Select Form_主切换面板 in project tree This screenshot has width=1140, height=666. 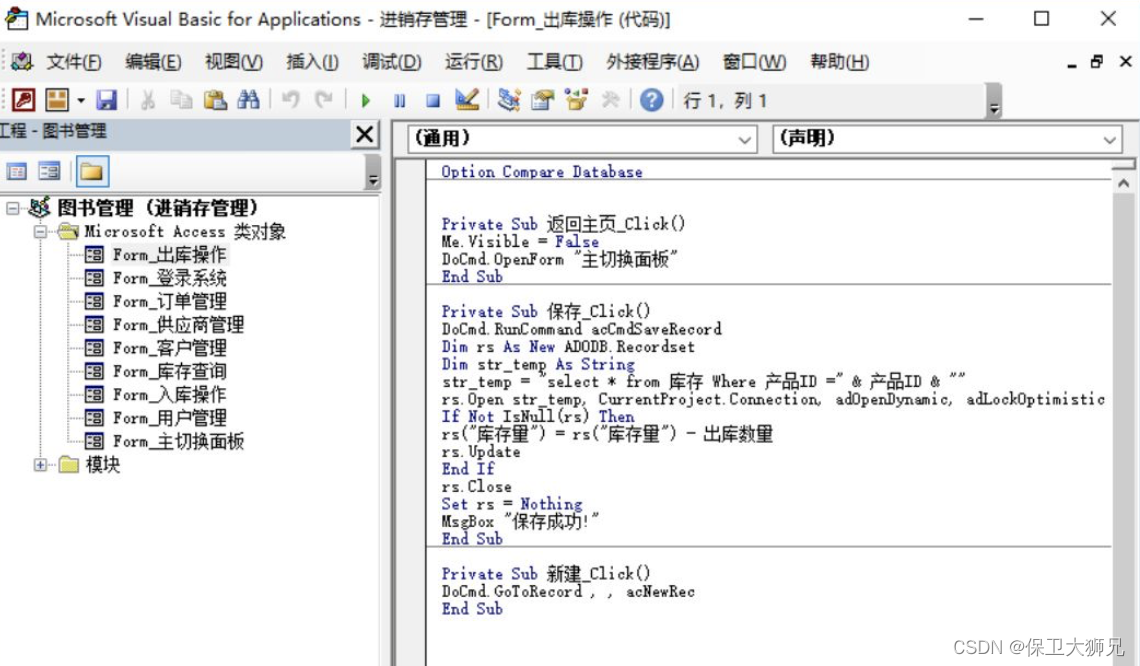click(178, 441)
